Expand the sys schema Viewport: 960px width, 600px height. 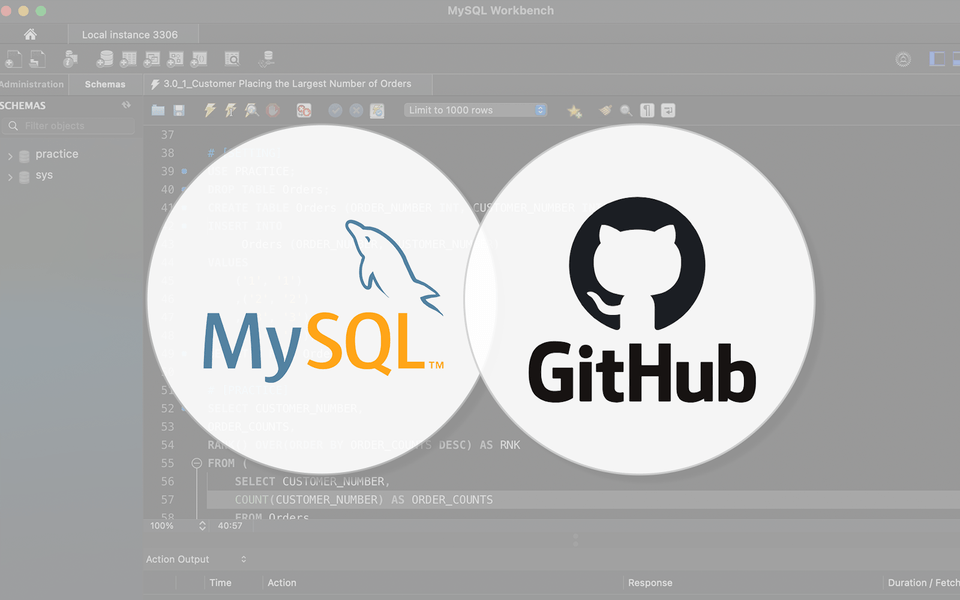click(10, 177)
